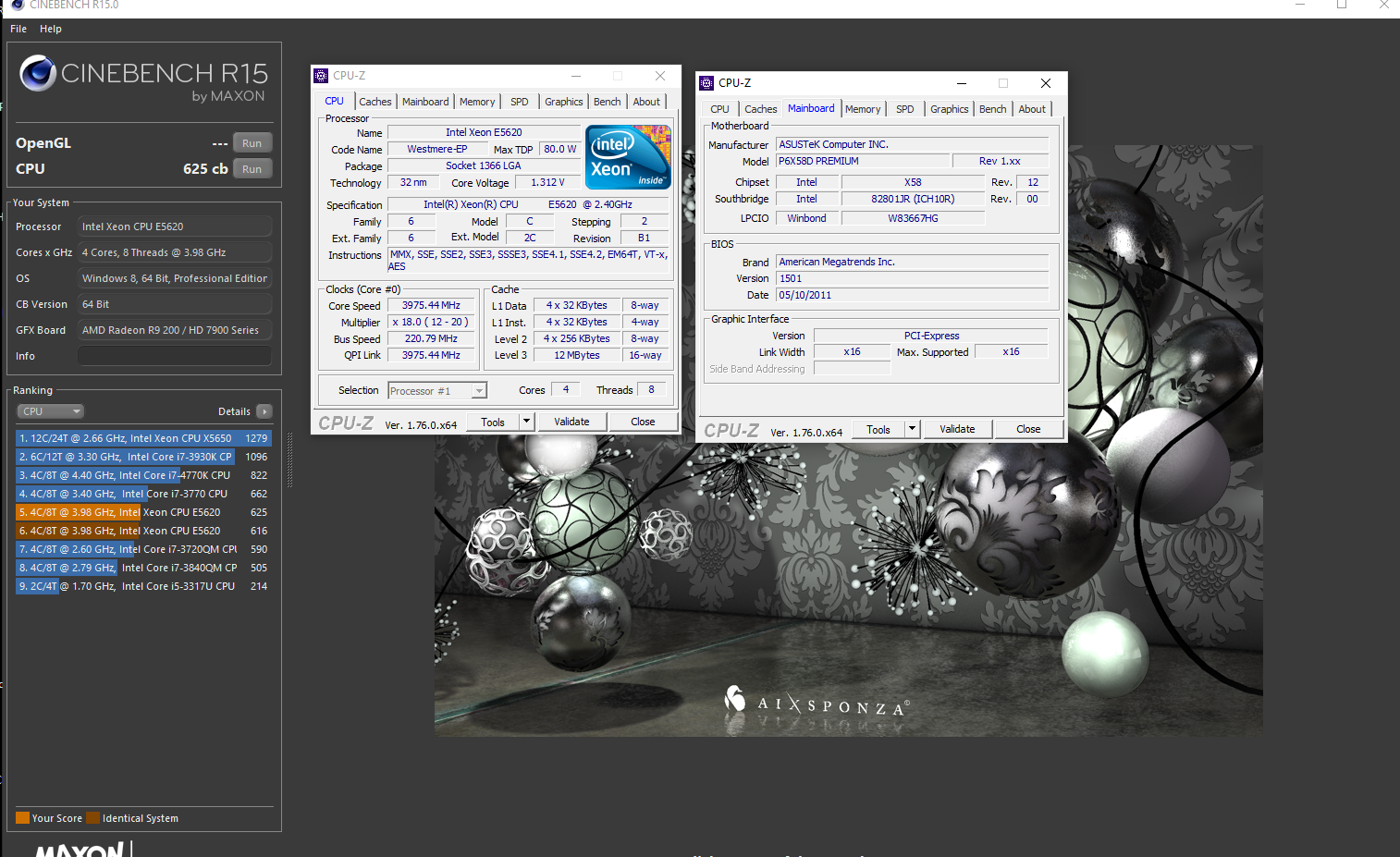Click the Intel Xeon inside logo

pyautogui.click(x=628, y=158)
